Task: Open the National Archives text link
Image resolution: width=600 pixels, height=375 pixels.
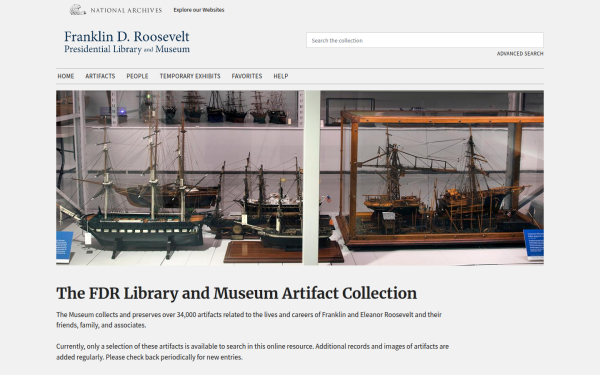Action: pyautogui.click(x=126, y=10)
